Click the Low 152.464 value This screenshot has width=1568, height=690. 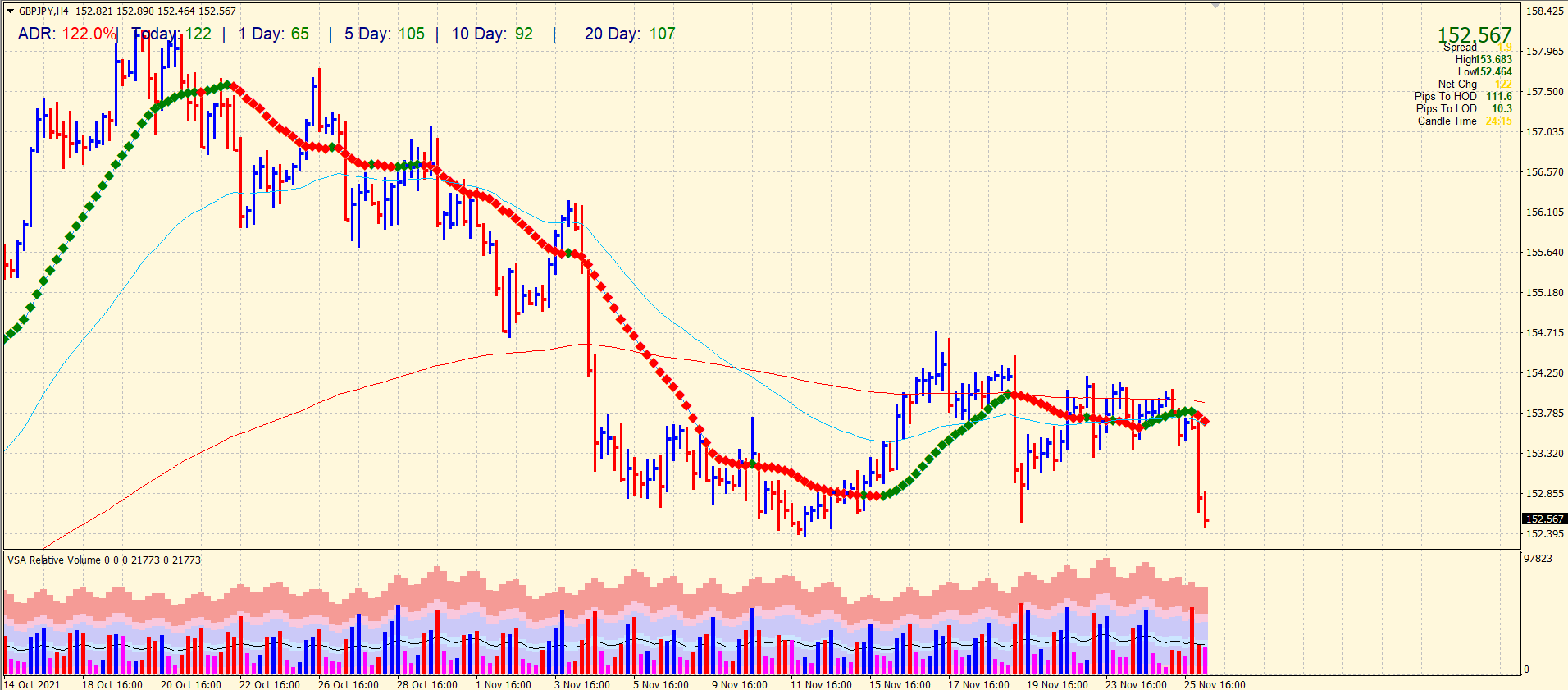click(x=1494, y=72)
